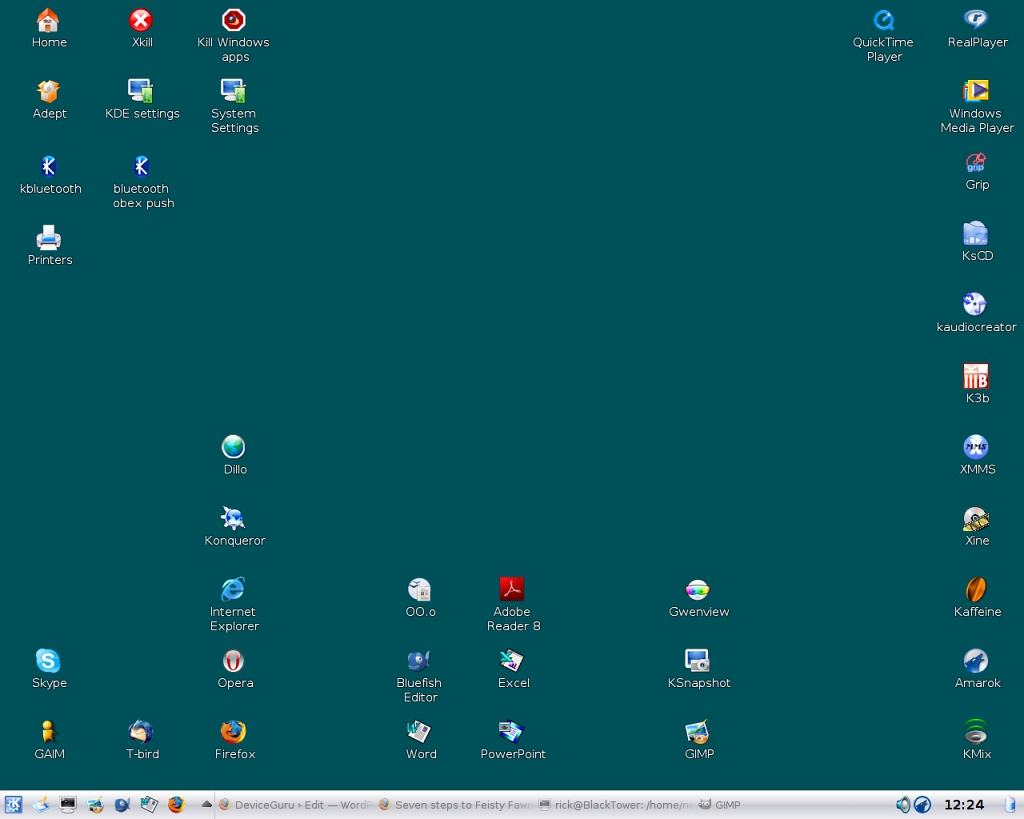Open the Home desktop icon
1024x819 pixels.
coord(48,21)
